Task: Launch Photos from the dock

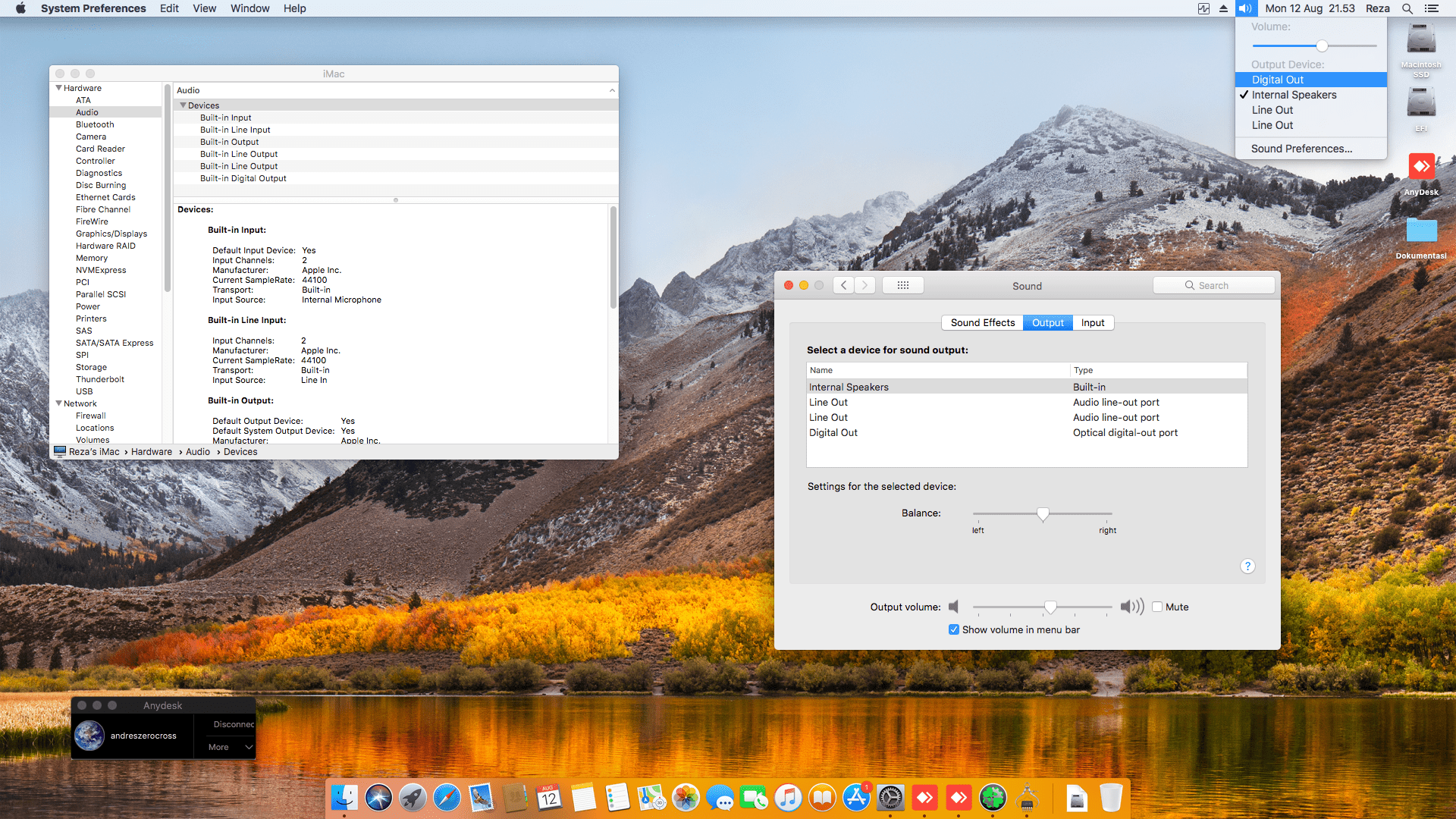Action: click(686, 798)
